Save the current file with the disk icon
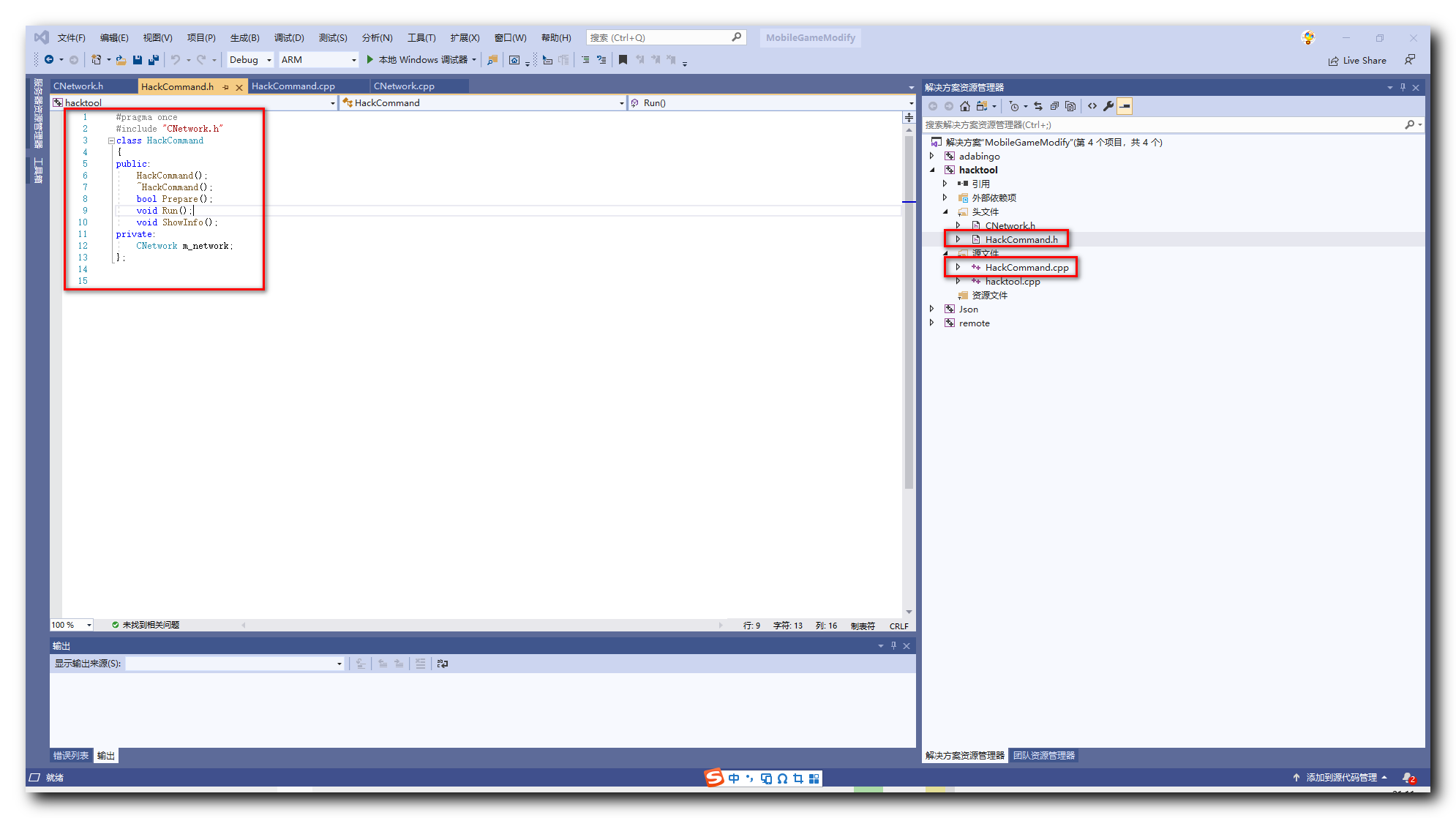The width and height of the screenshot is (1456, 818). click(138, 60)
